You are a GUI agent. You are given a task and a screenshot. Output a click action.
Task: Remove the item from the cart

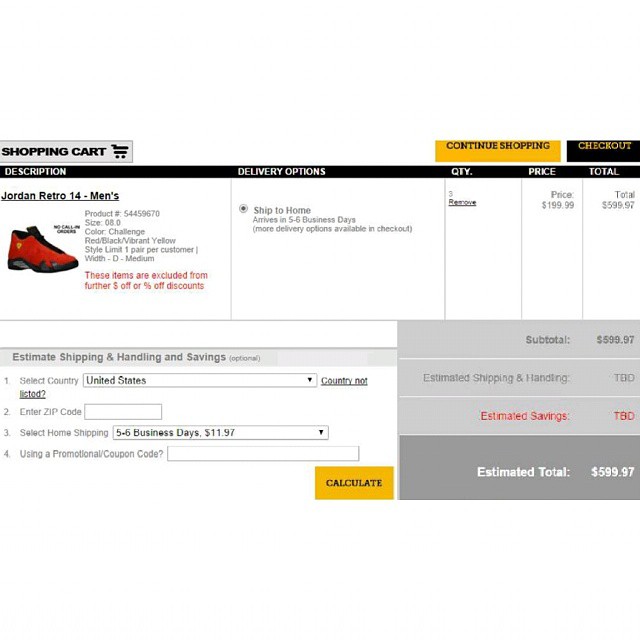(x=462, y=203)
